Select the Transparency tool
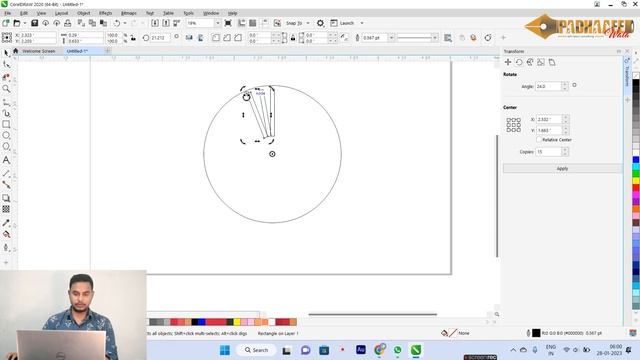The width and height of the screenshot is (640, 360). [x=6, y=209]
